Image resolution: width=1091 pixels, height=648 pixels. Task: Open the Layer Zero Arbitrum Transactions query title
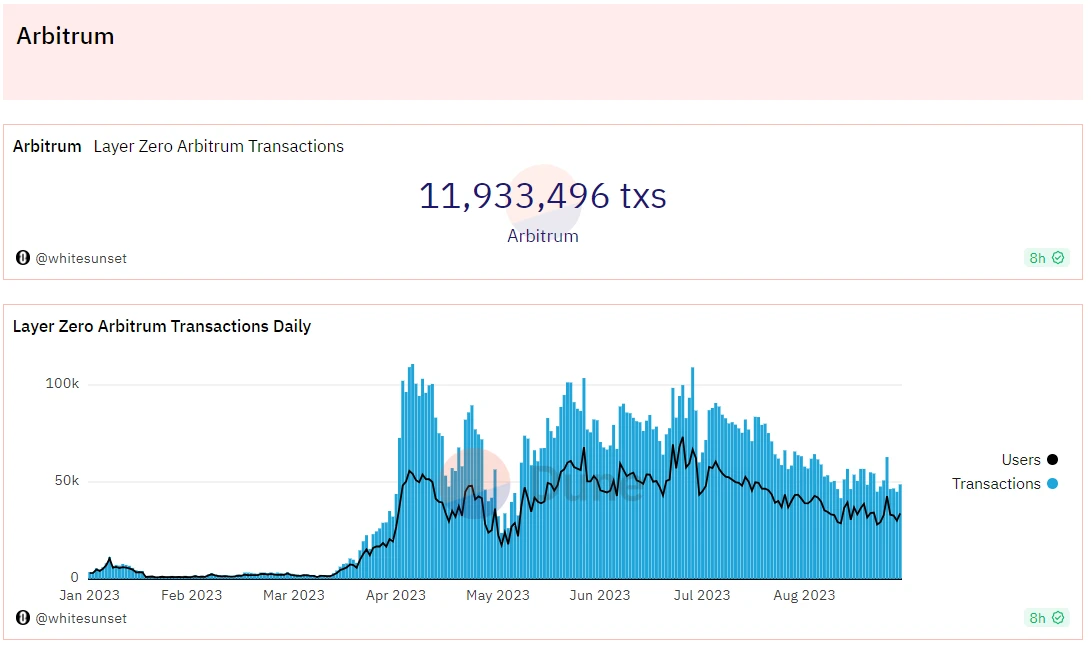click(x=218, y=146)
